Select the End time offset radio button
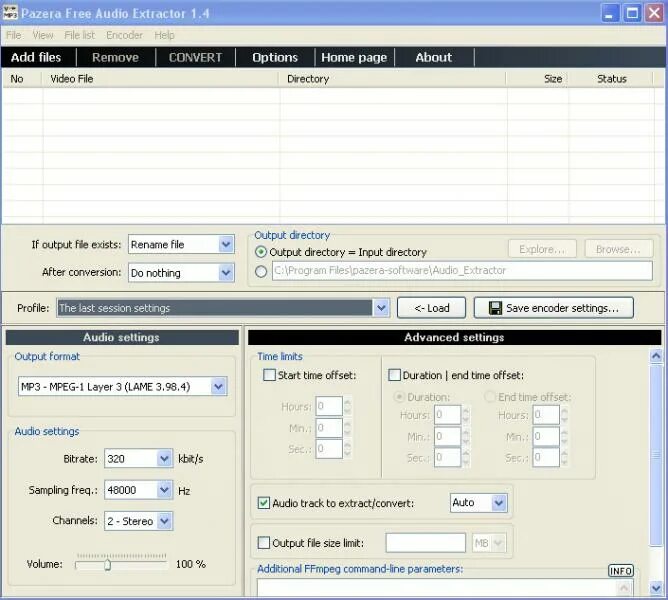Viewport: 668px width, 600px height. click(x=490, y=397)
